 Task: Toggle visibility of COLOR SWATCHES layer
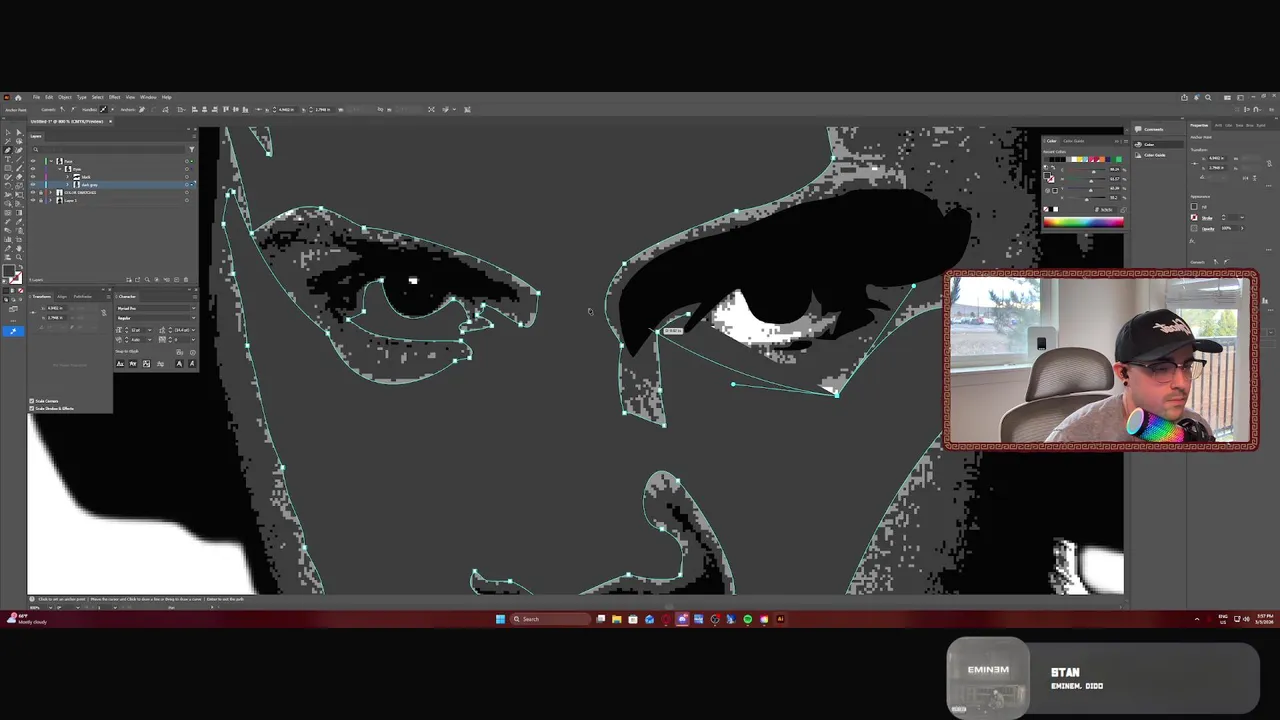click(33, 192)
